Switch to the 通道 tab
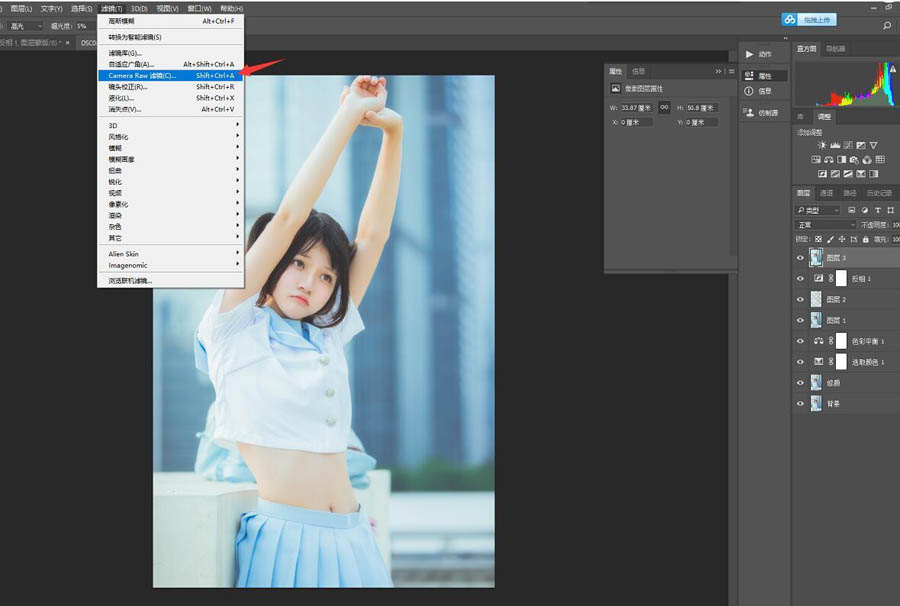This screenshot has width=900, height=606. (826, 193)
